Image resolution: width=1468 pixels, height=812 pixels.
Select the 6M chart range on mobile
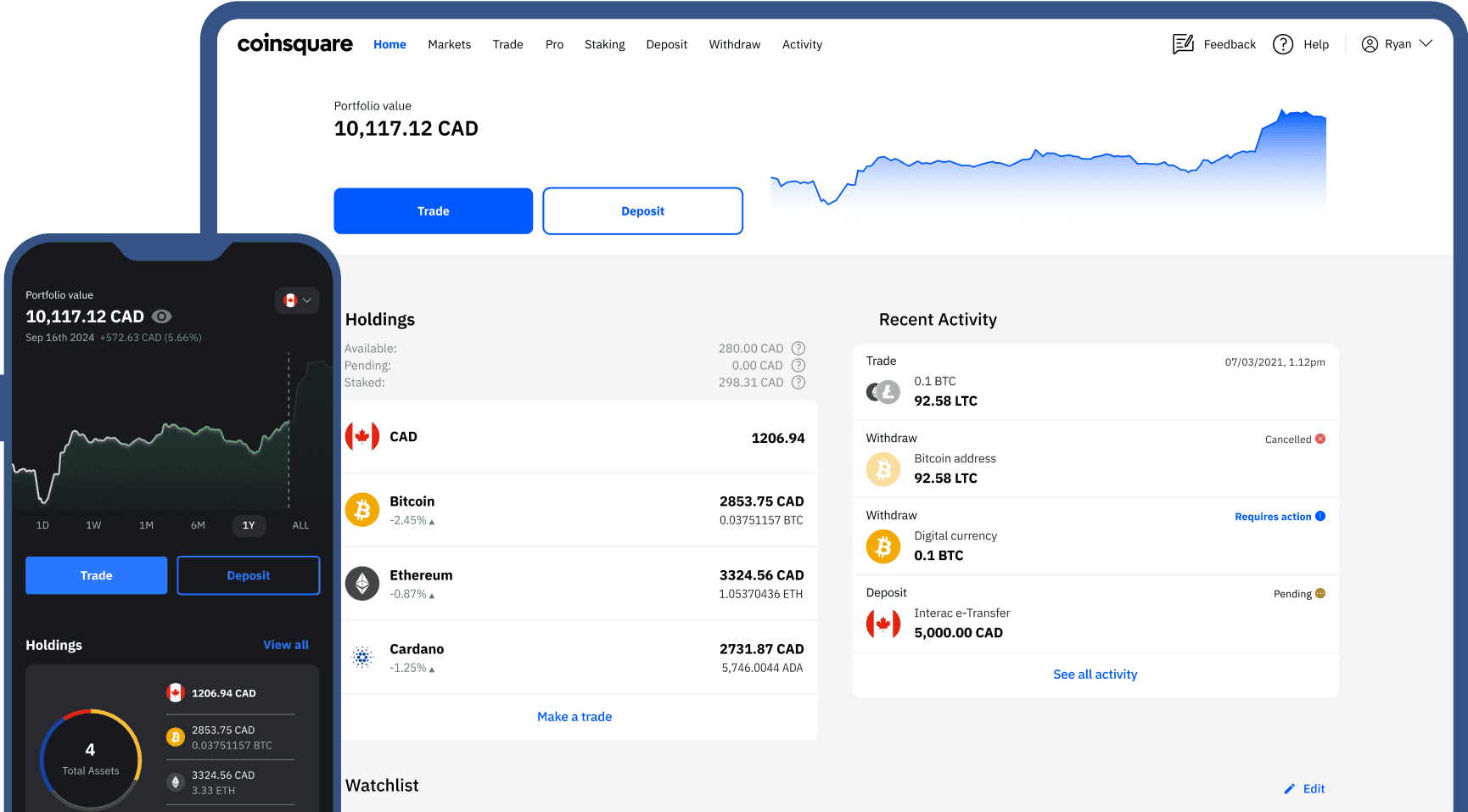pyautogui.click(x=198, y=525)
